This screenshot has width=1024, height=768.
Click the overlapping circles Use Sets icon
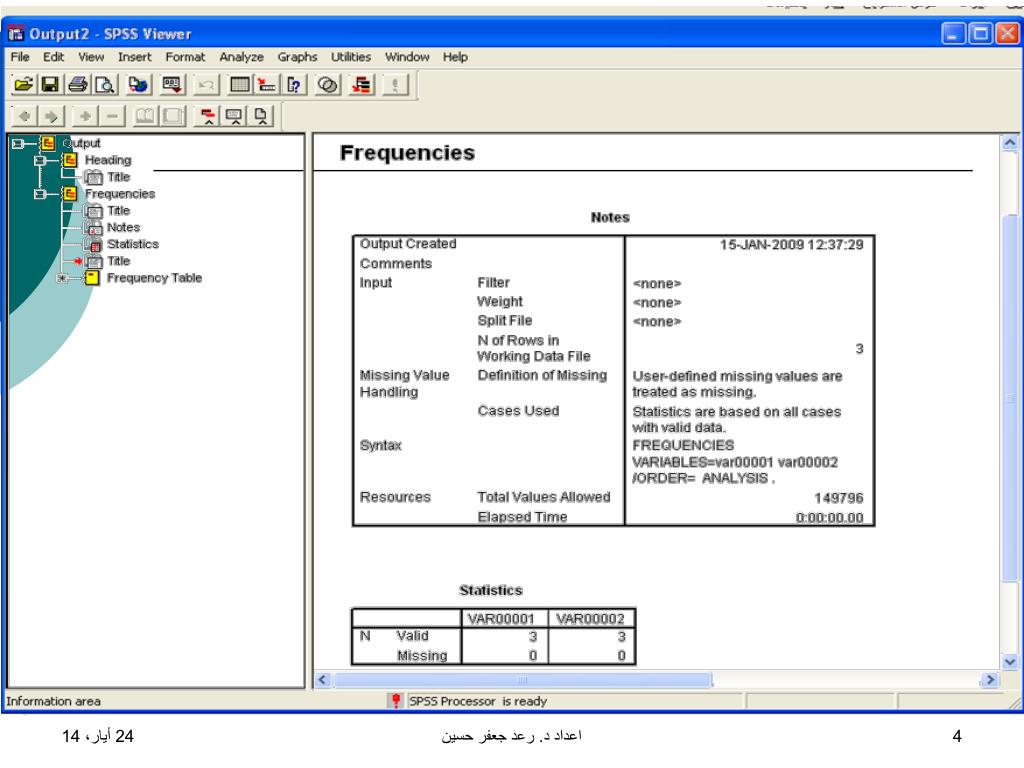[x=328, y=85]
